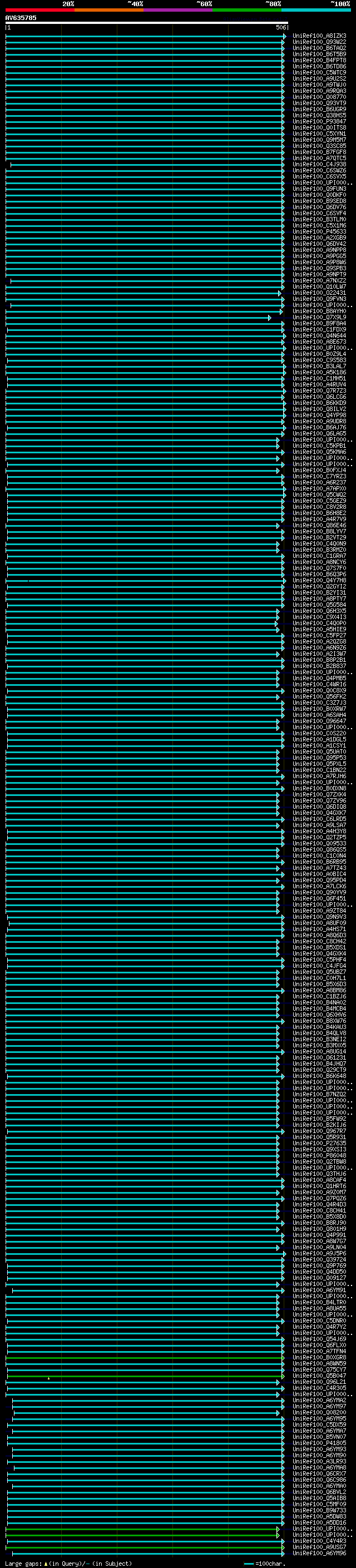
Task: Select the UniRef100_C5GEZ9 entry
Action: tap(319, 501)
